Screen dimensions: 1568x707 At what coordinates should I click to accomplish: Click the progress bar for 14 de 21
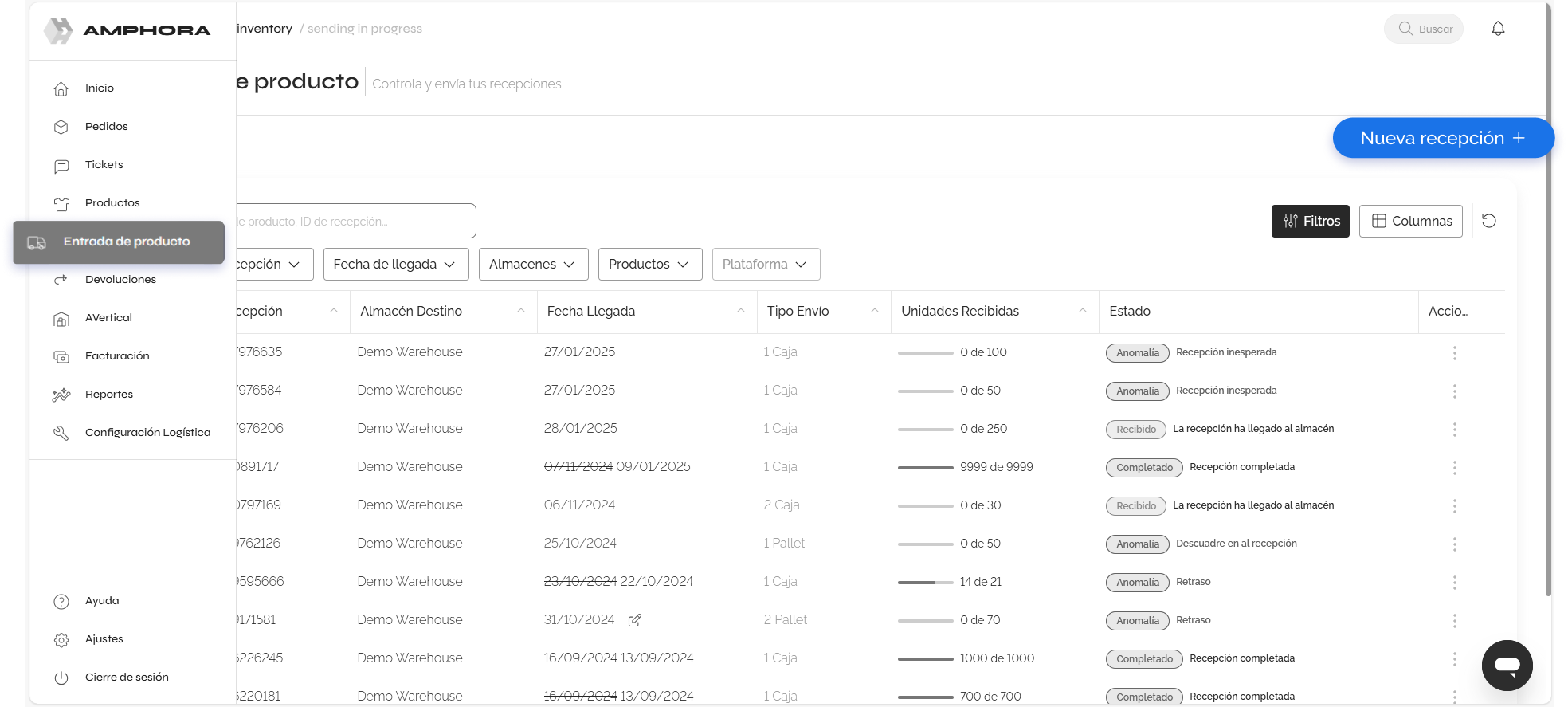coord(925,582)
